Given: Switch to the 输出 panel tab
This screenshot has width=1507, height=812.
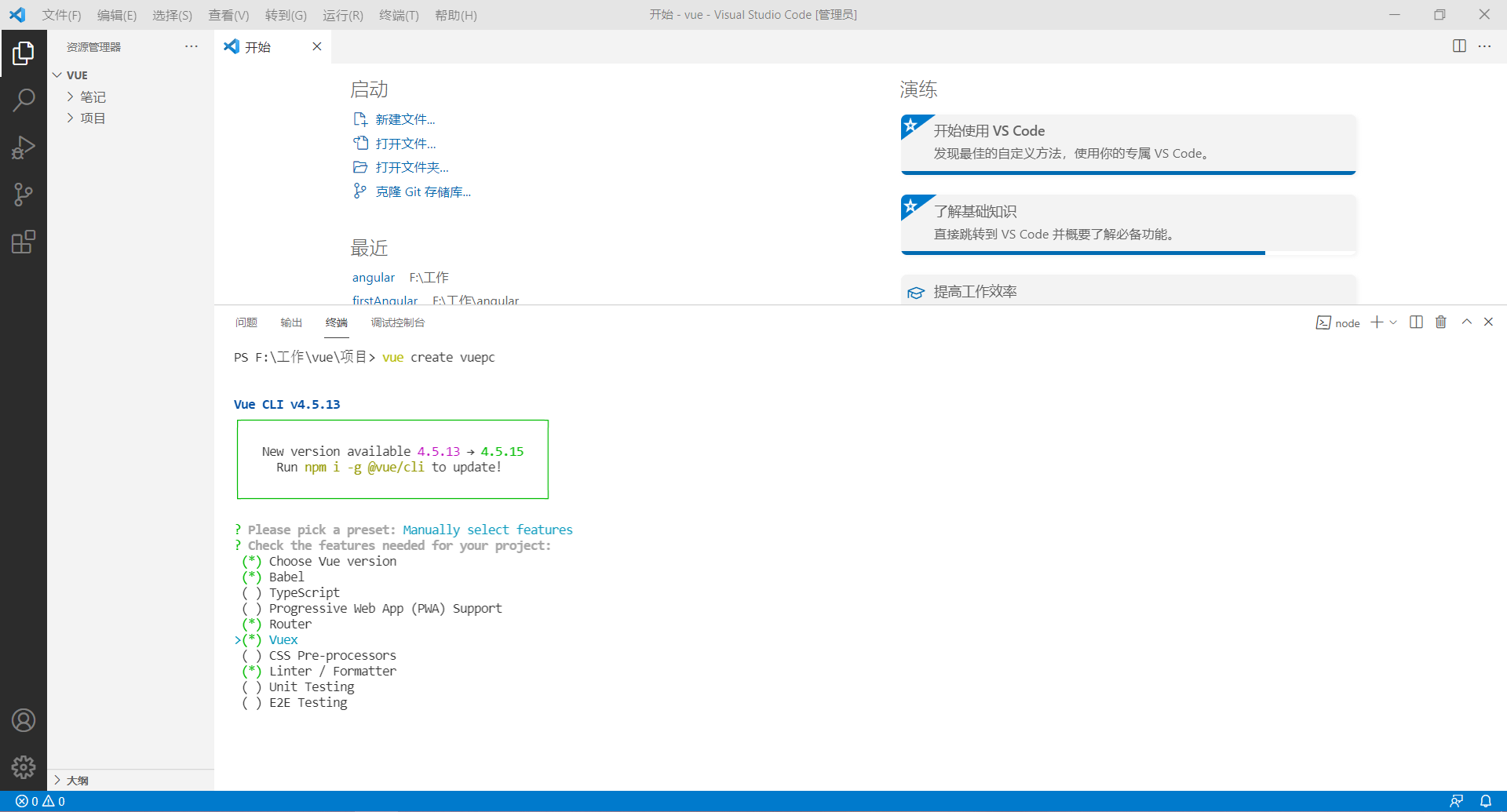Looking at the screenshot, I should 291,322.
